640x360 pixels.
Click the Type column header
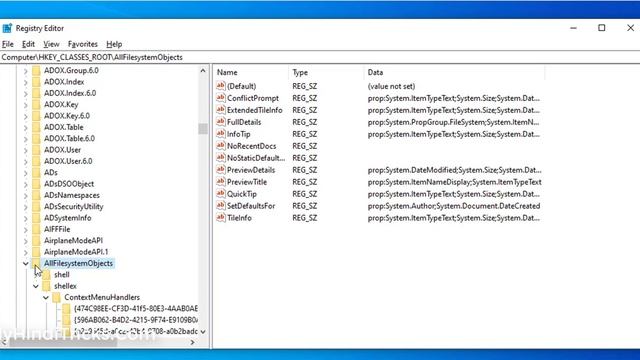326,72
